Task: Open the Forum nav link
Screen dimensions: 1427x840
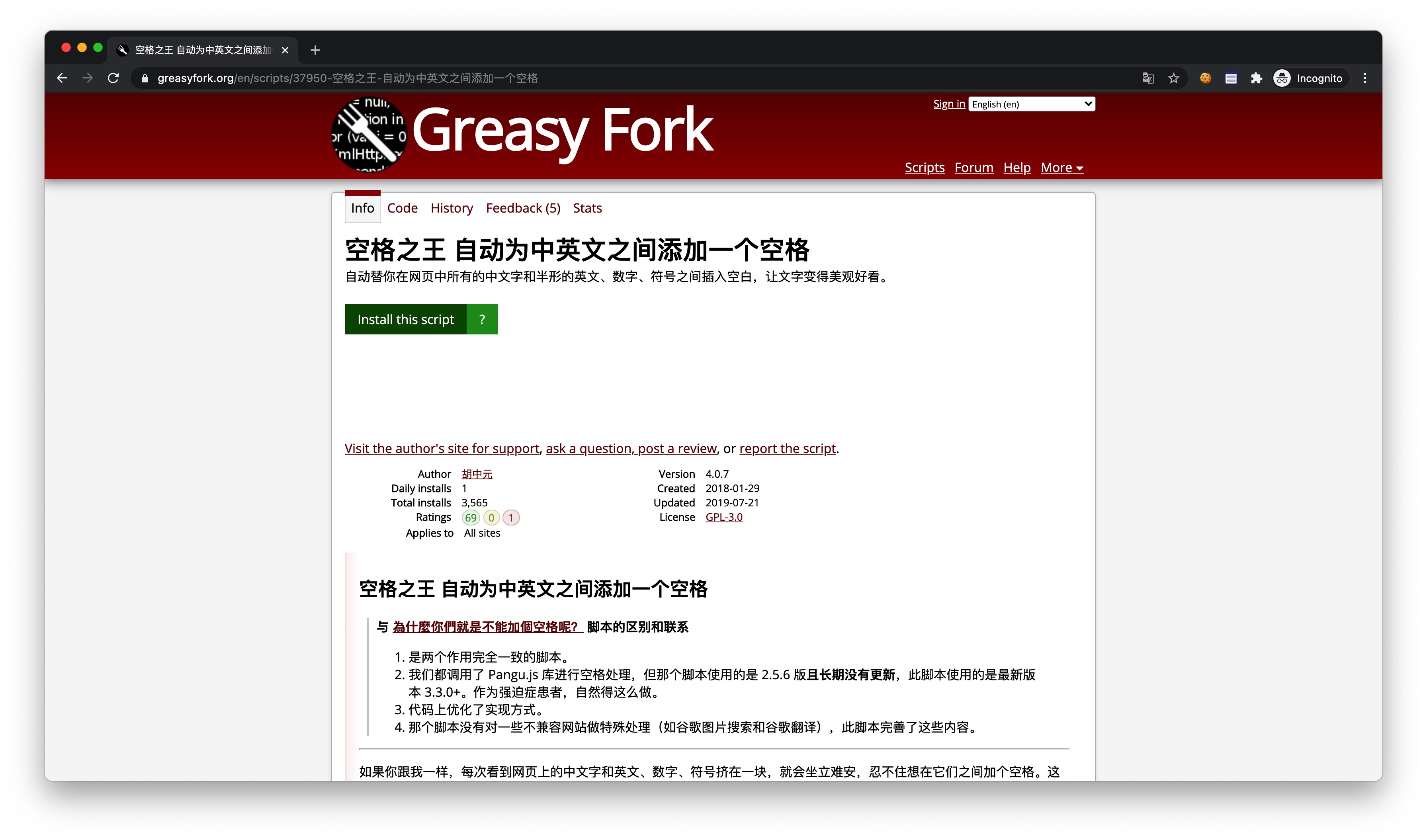Action: [x=974, y=168]
